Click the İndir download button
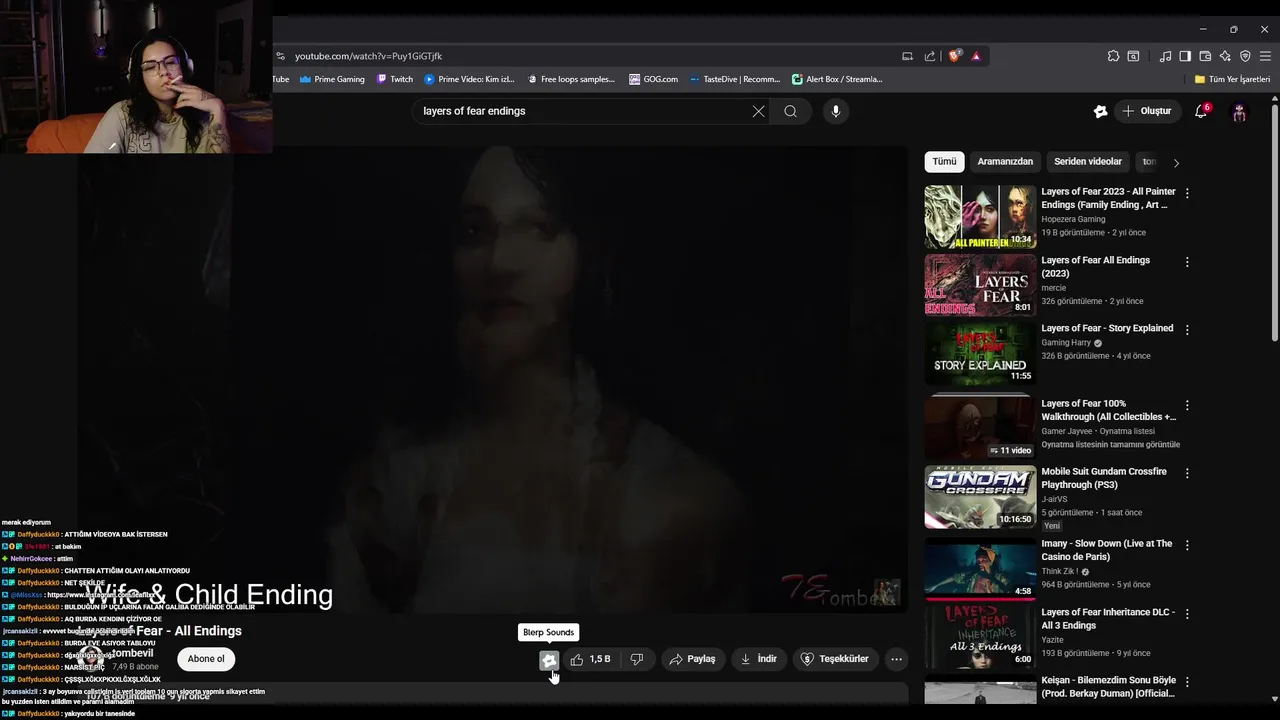1280x720 pixels. [758, 659]
